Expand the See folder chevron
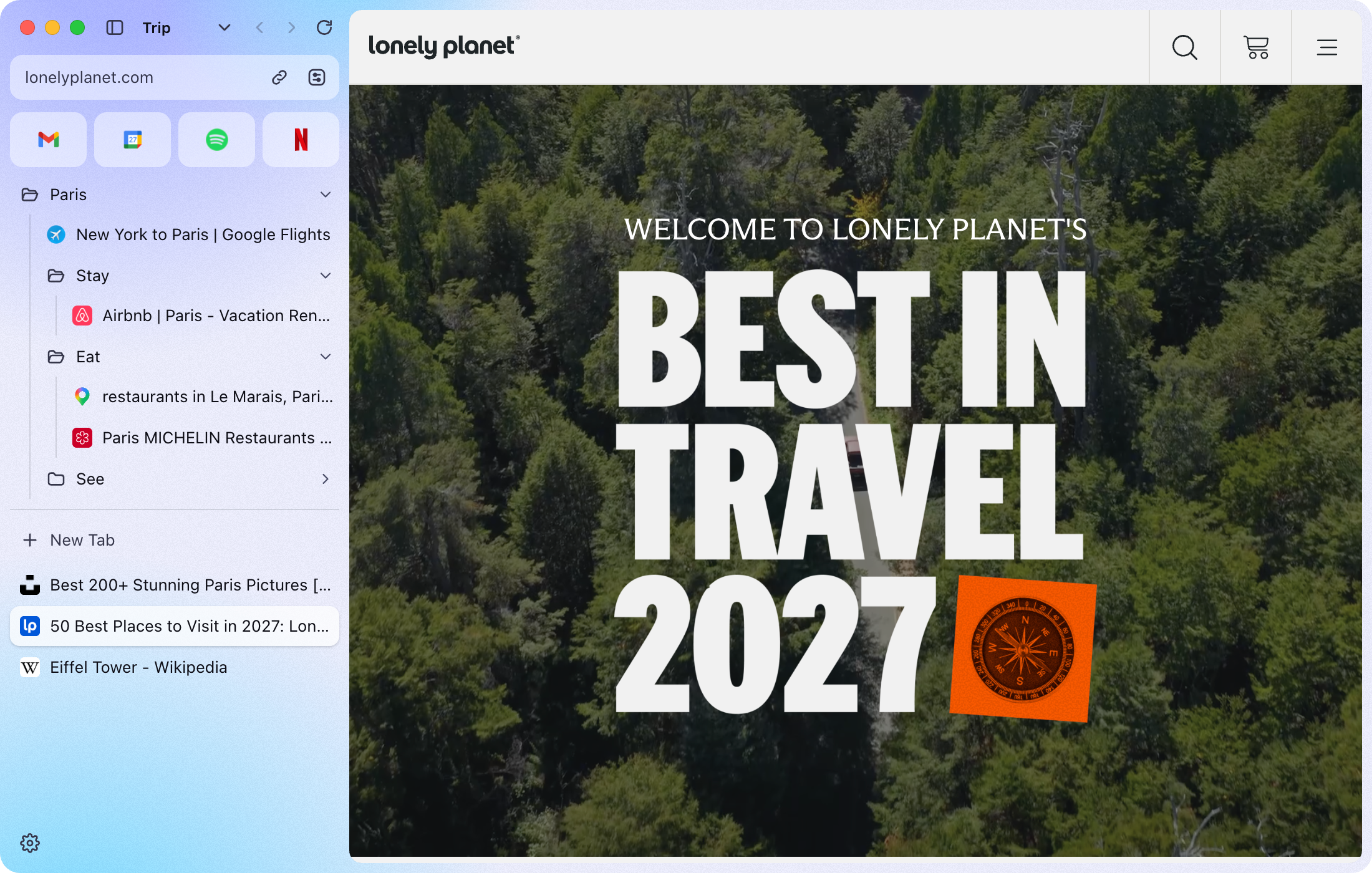Viewport: 1372px width, 873px height. point(326,479)
